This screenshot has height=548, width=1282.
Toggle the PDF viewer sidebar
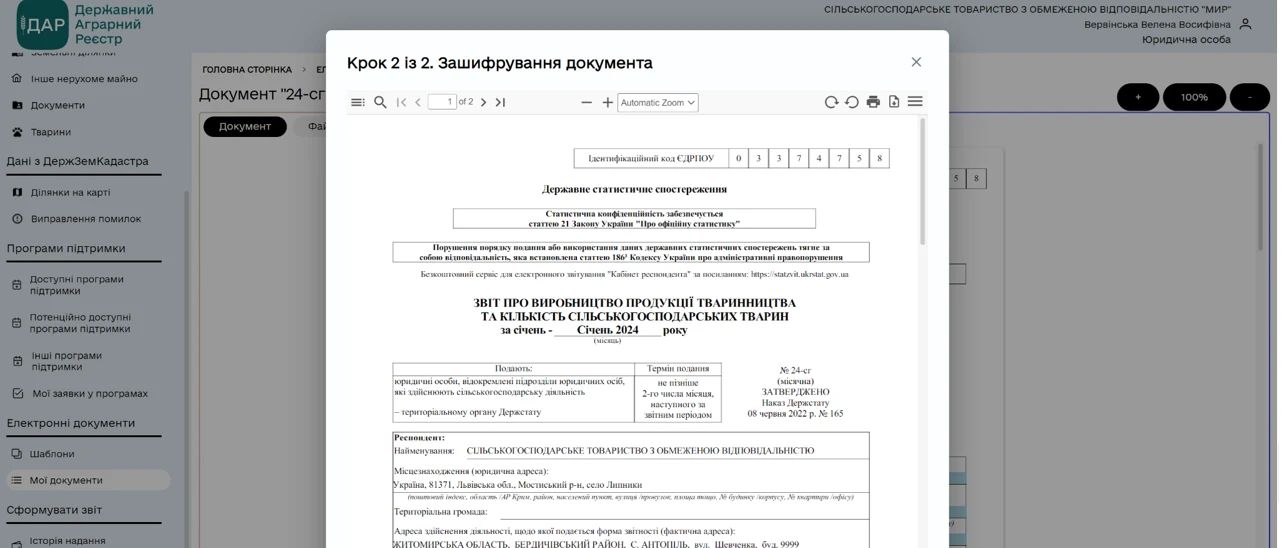point(359,103)
